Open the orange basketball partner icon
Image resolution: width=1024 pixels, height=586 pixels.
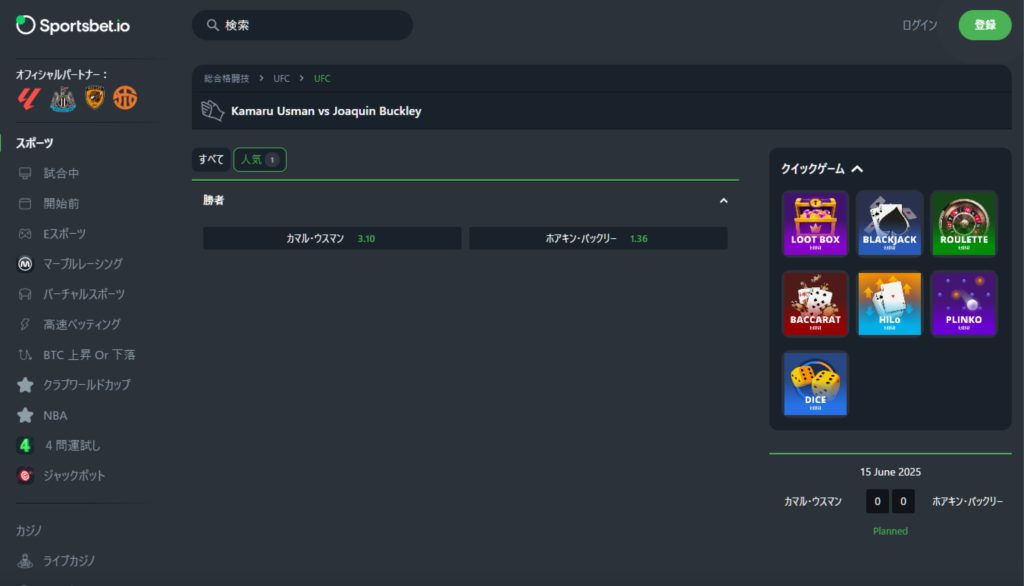tap(125, 98)
